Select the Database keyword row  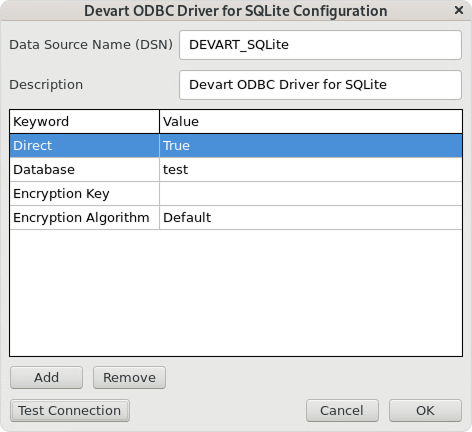click(85, 170)
